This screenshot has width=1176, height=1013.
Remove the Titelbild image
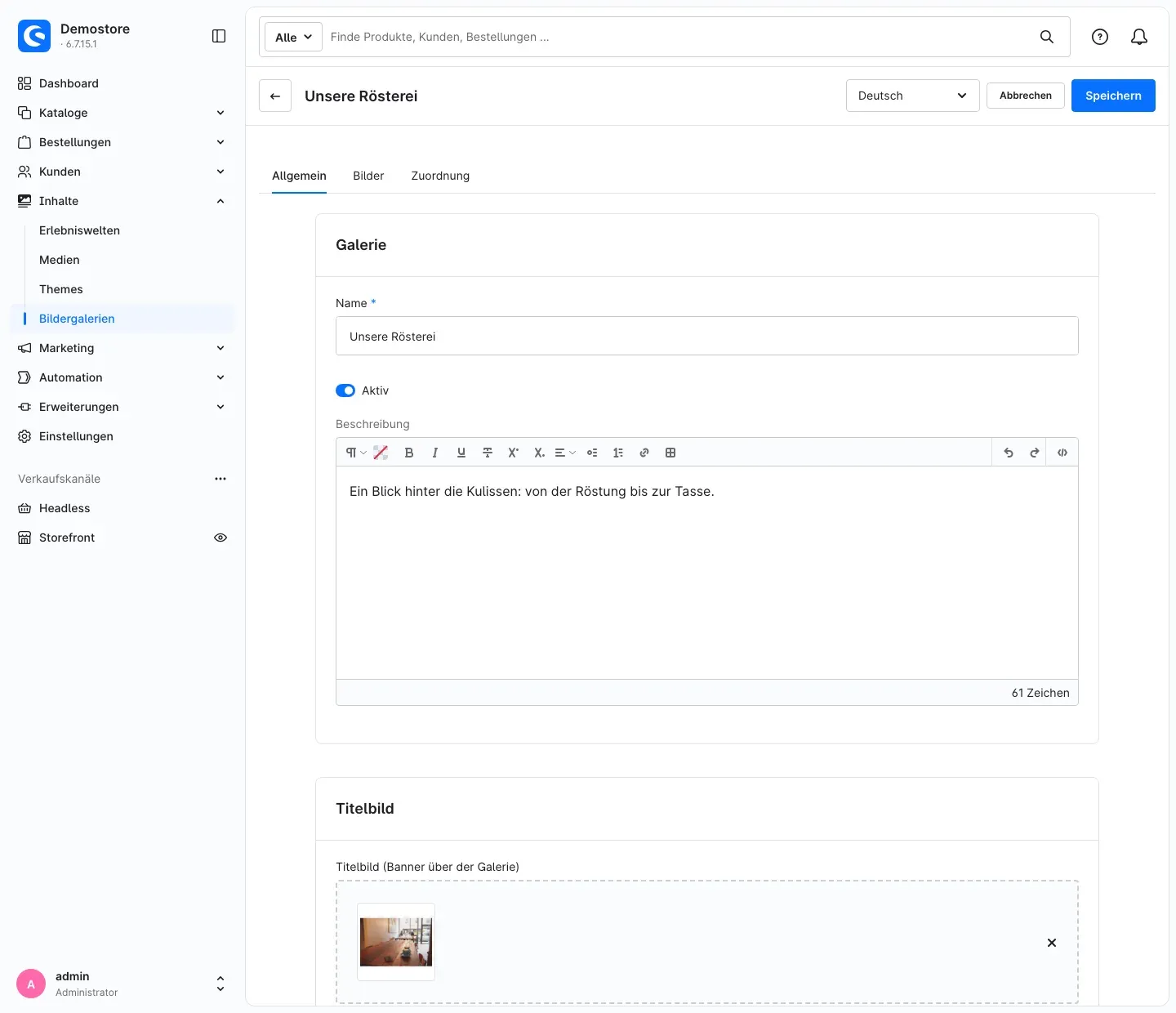click(1052, 943)
